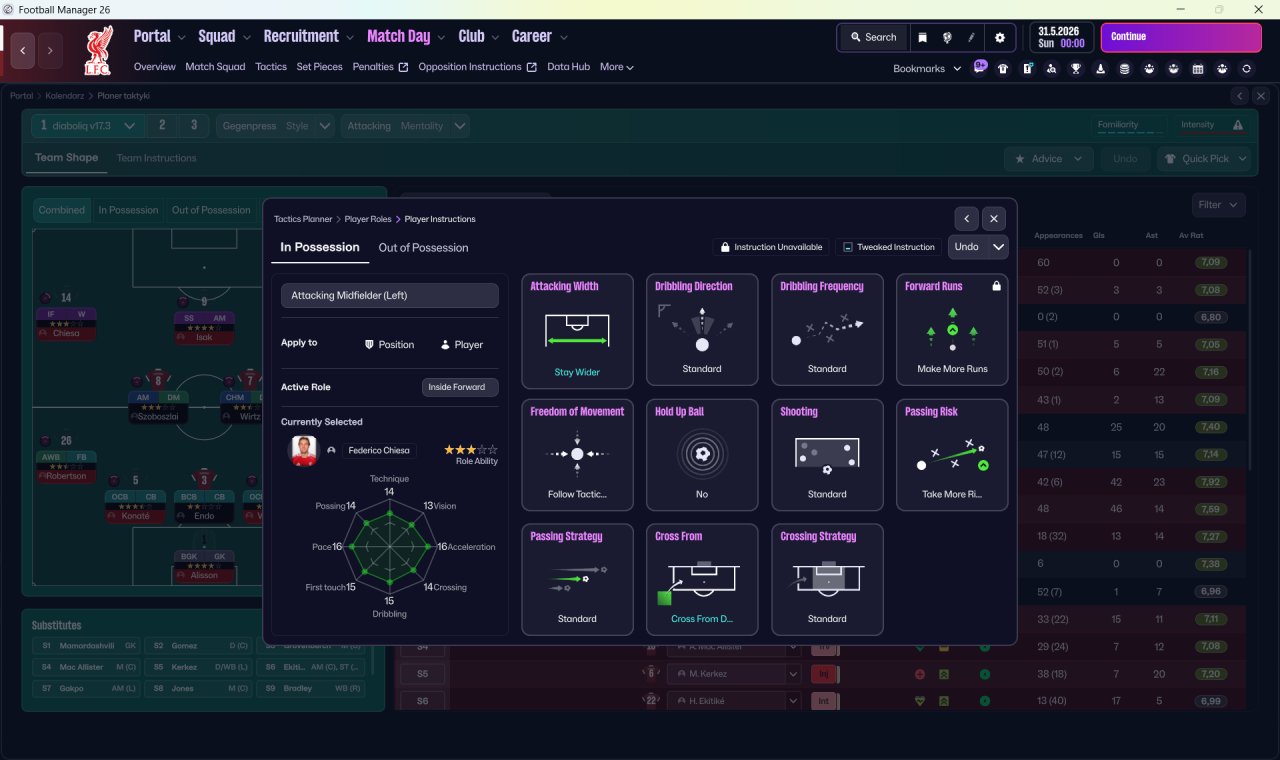
Task: Select tactic slot 3
Action: pos(194,126)
